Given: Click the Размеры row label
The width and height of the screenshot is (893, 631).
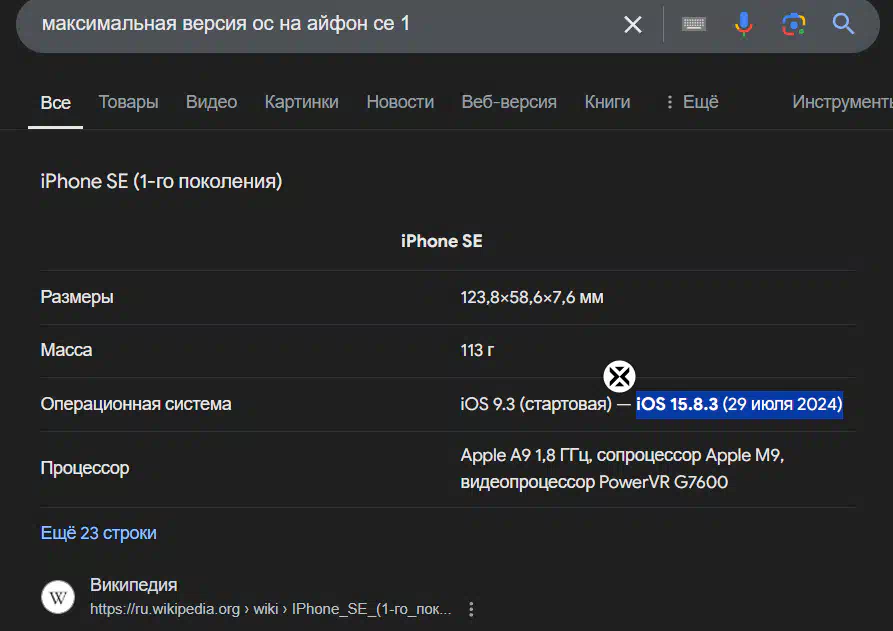Looking at the screenshot, I should point(77,297).
